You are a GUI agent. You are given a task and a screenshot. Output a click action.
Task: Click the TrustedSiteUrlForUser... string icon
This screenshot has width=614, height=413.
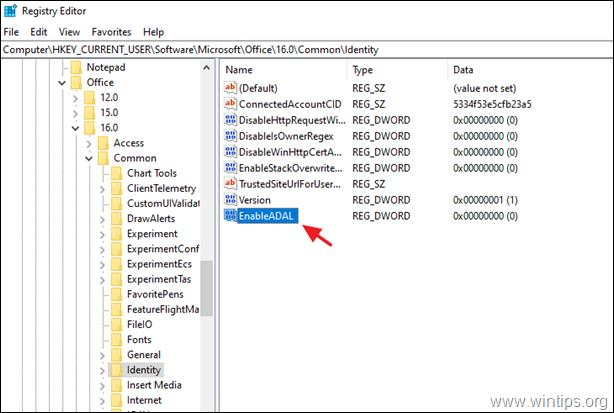click(230, 184)
